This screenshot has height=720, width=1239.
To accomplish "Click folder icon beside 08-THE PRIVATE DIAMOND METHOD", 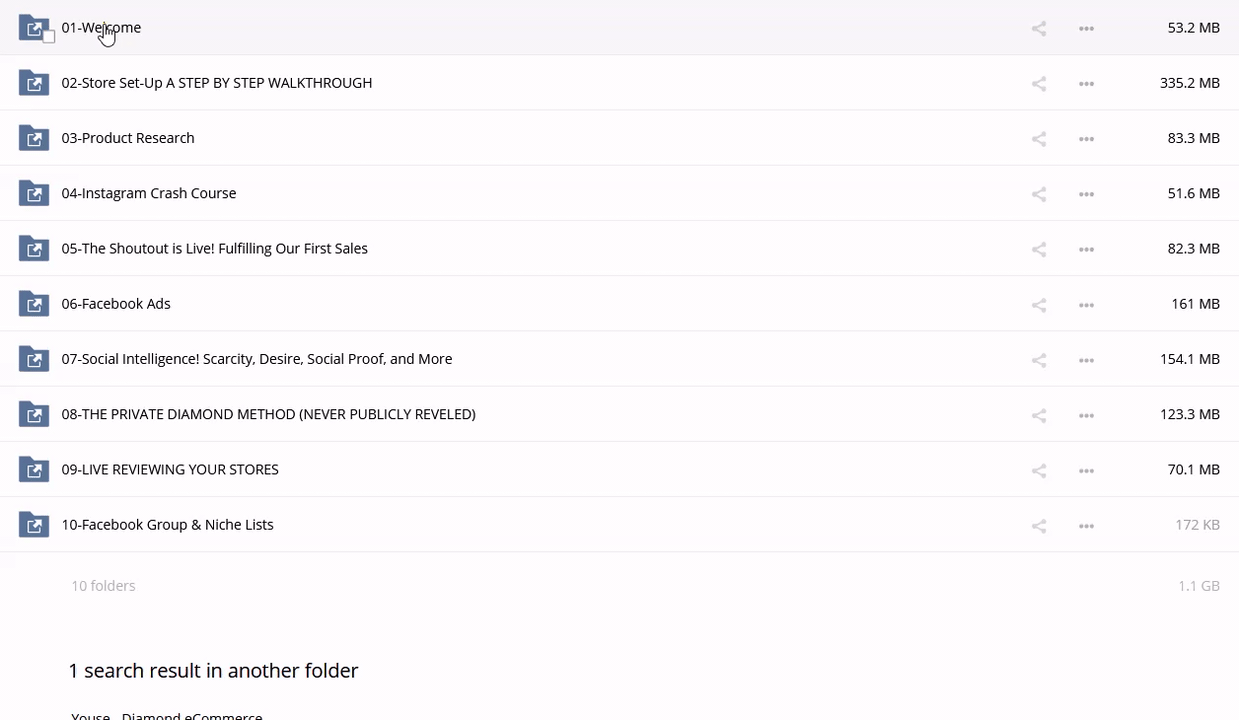I will coord(34,415).
